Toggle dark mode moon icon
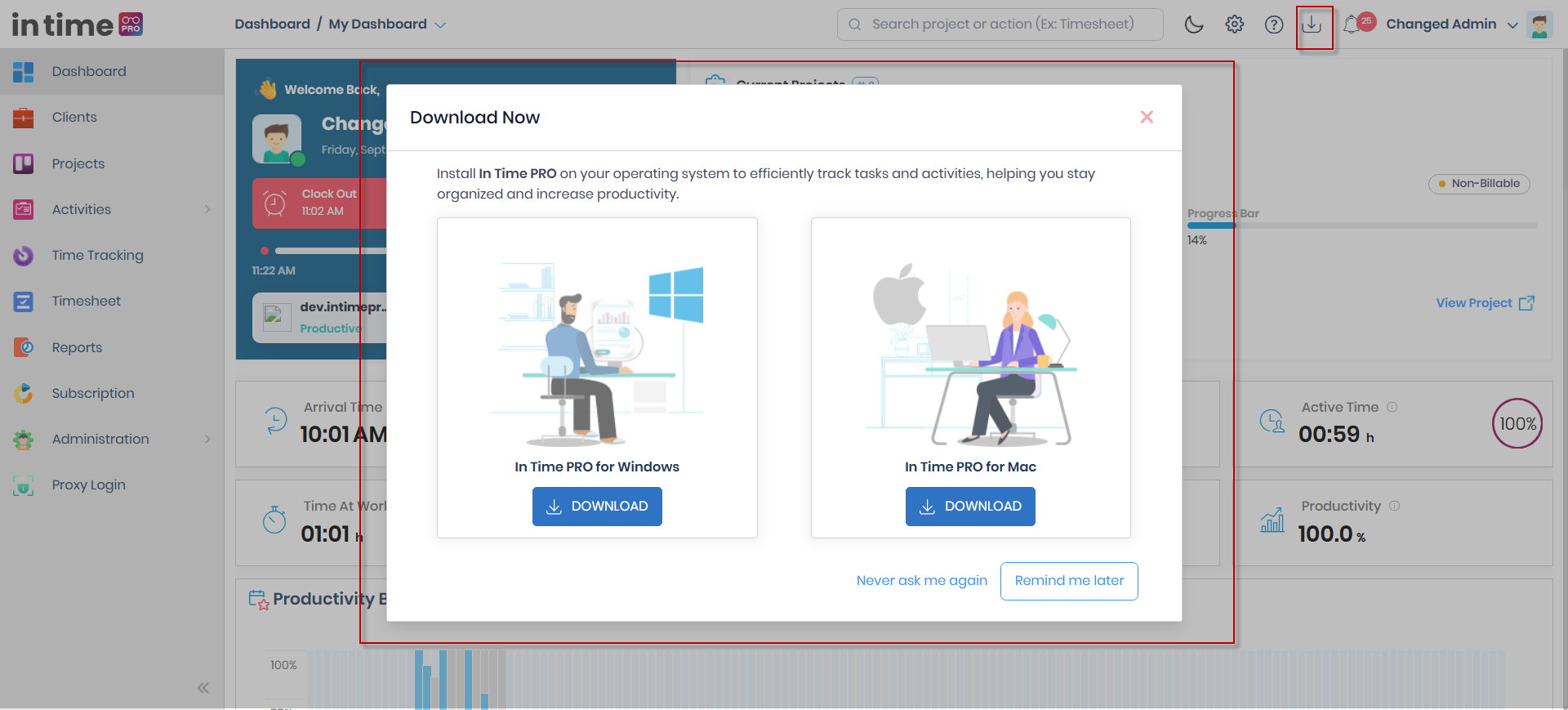Image resolution: width=1568 pixels, height=710 pixels. tap(1194, 25)
